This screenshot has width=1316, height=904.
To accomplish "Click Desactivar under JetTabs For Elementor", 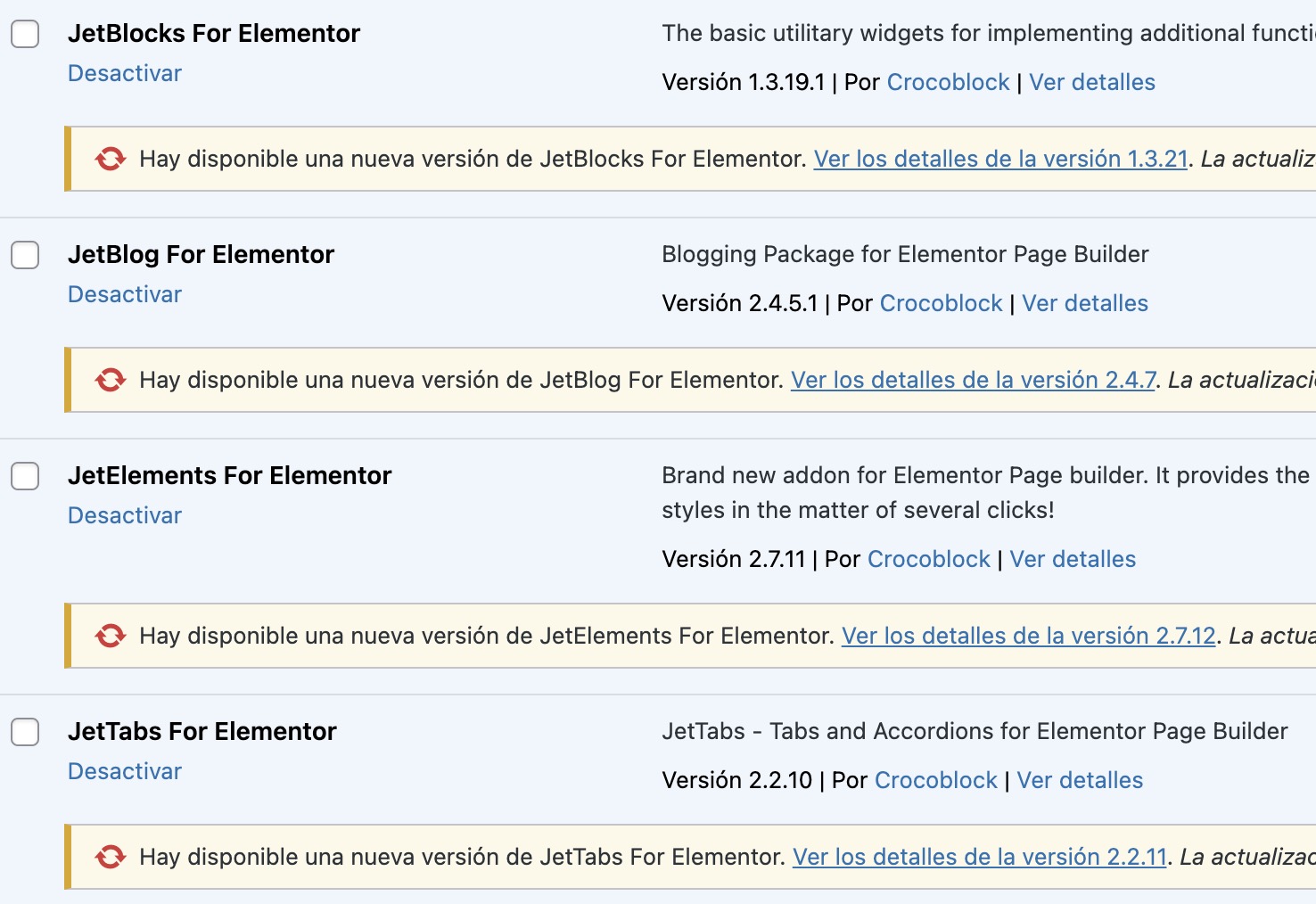I will 125,771.
